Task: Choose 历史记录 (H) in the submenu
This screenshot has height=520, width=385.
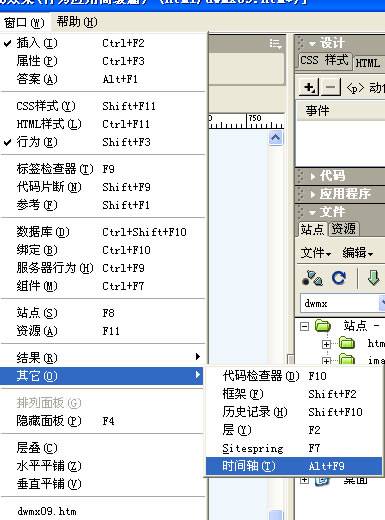Action: point(294,412)
